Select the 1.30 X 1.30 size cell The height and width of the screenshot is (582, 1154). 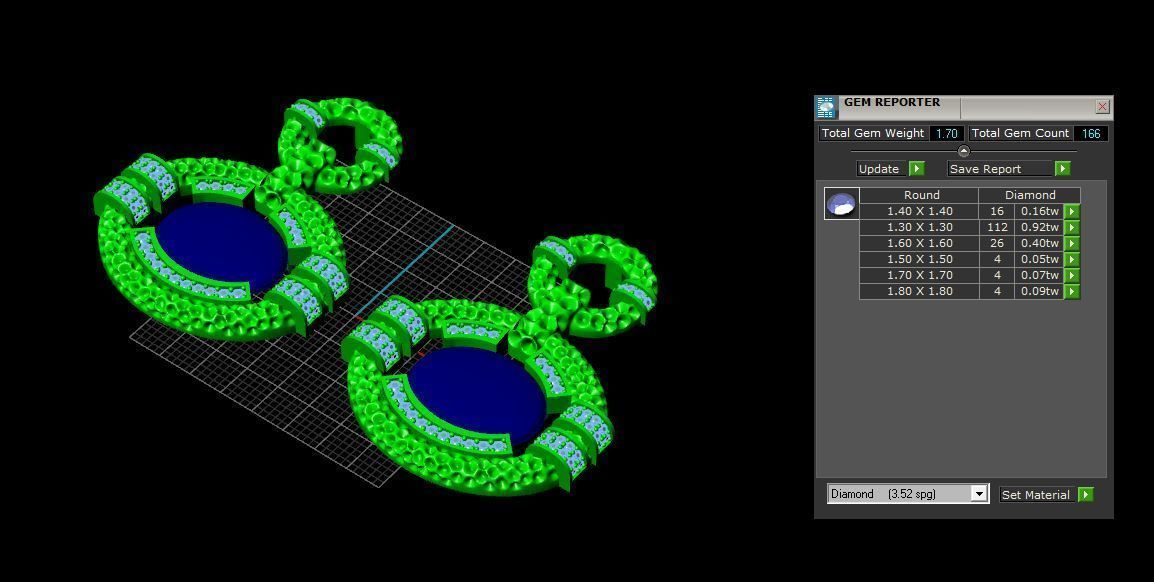coord(919,227)
